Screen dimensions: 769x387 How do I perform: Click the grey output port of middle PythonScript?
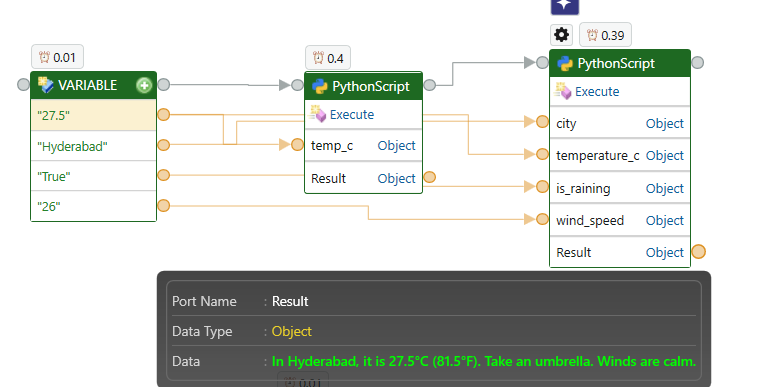430,85
